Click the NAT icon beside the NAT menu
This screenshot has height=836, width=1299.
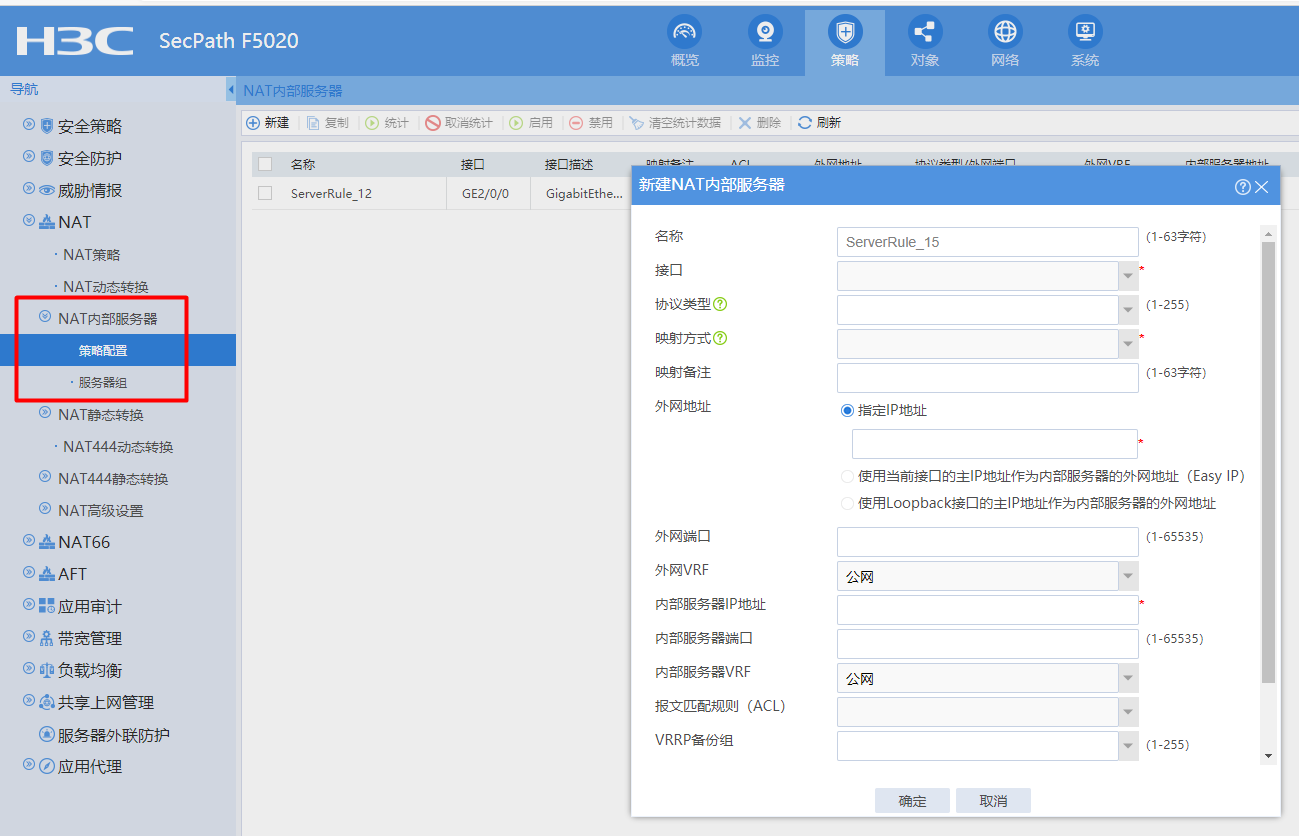(46, 222)
